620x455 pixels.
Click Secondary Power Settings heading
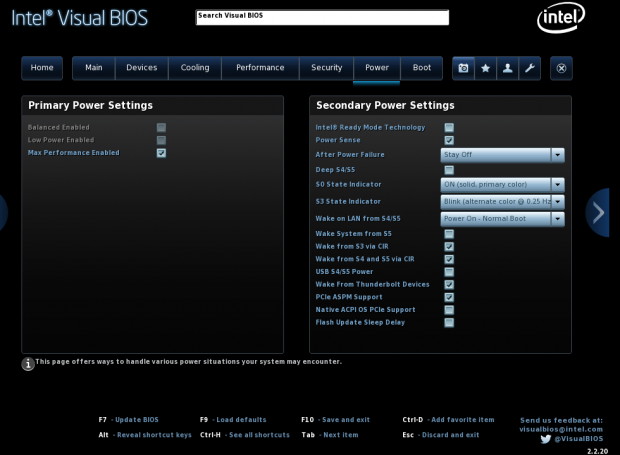tap(385, 106)
